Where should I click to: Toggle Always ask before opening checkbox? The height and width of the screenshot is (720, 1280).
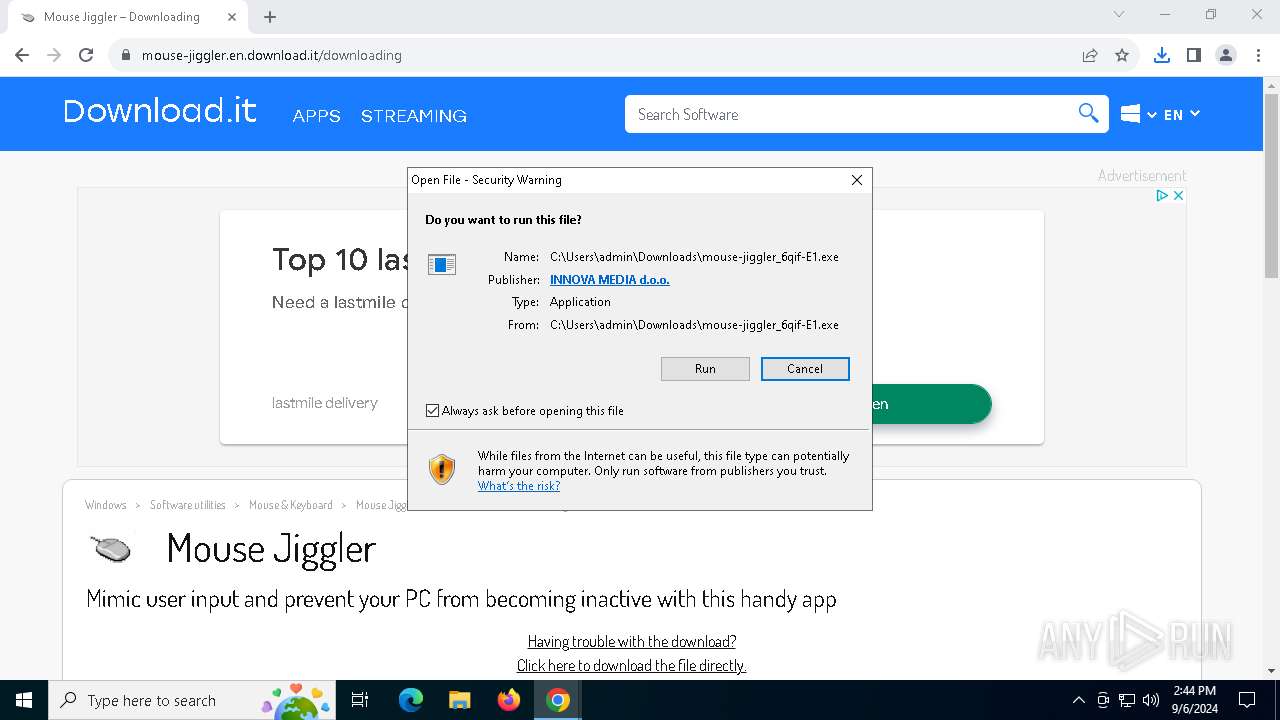click(x=433, y=411)
